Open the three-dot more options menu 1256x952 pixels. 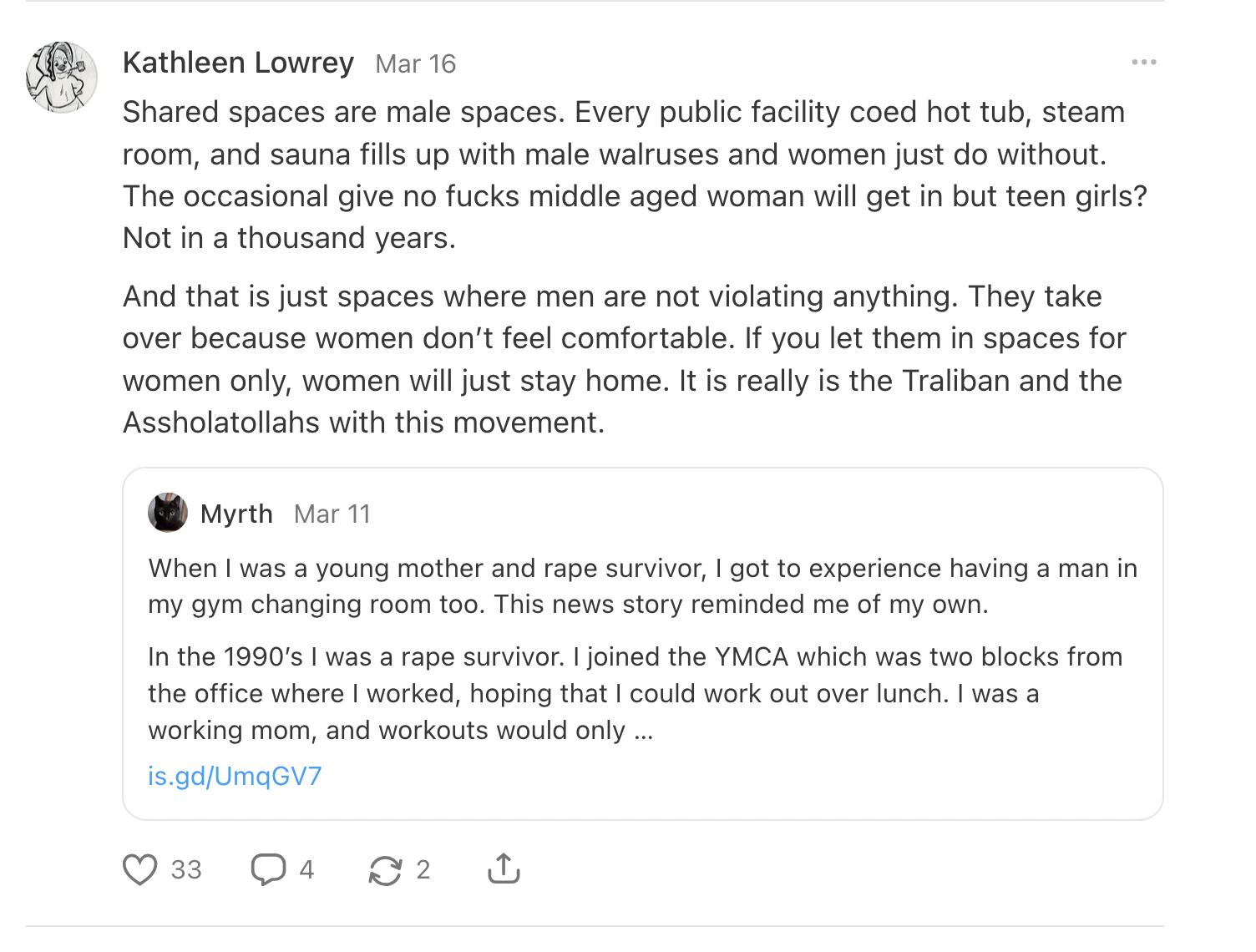point(1143,63)
